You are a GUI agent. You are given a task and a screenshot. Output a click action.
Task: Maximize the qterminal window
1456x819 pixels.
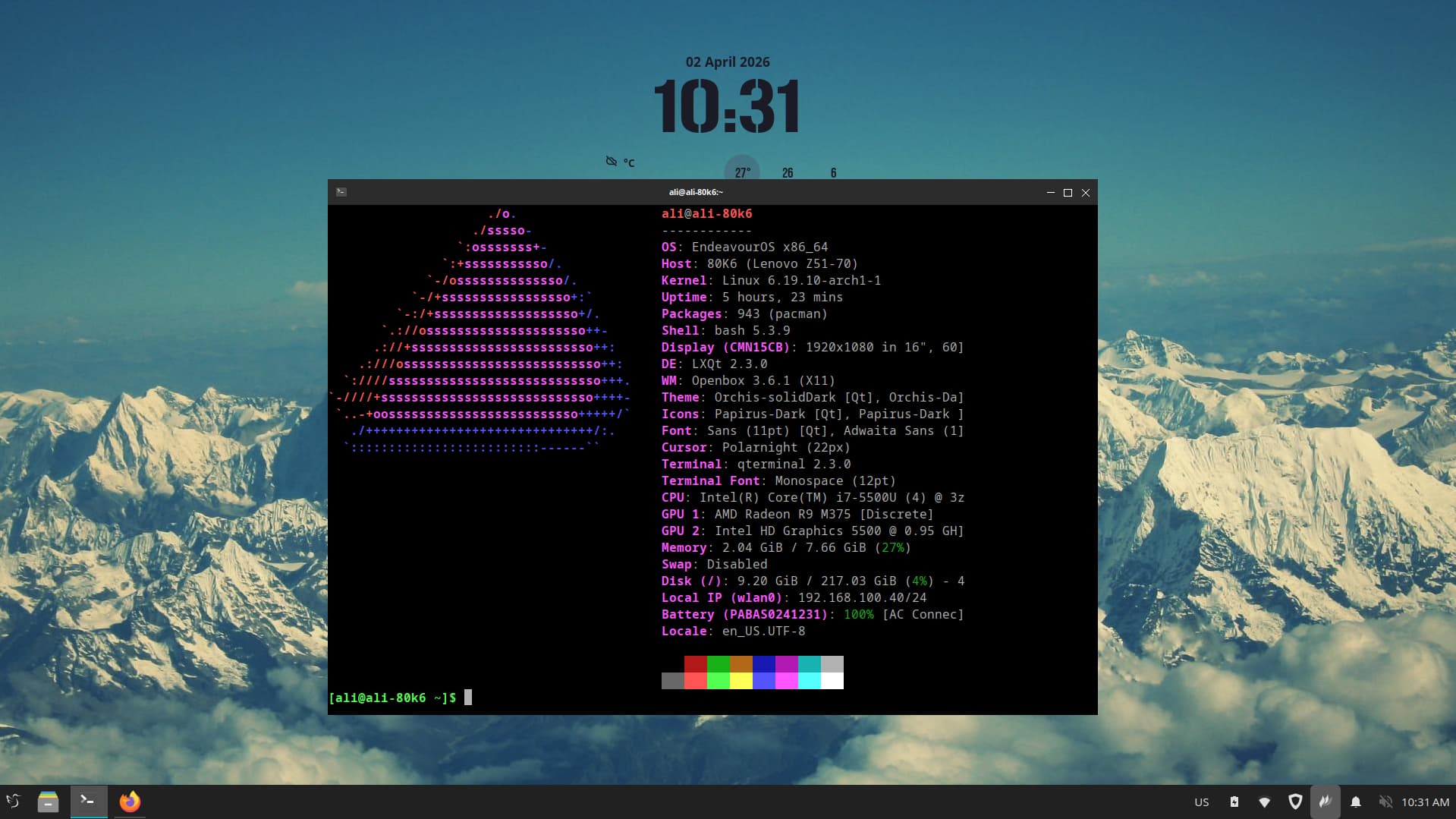point(1068,193)
